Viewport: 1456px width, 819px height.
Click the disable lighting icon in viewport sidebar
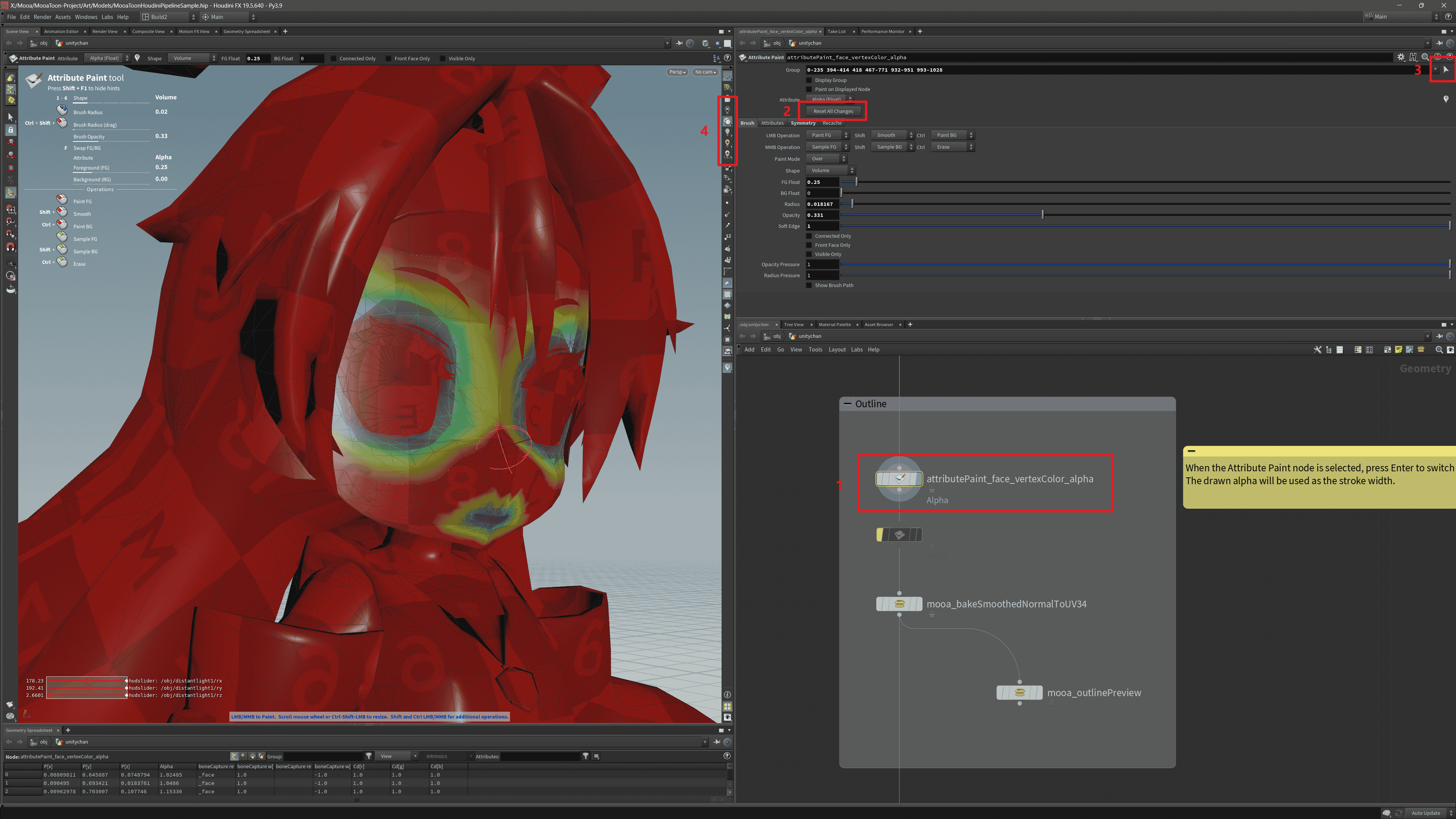[728, 110]
